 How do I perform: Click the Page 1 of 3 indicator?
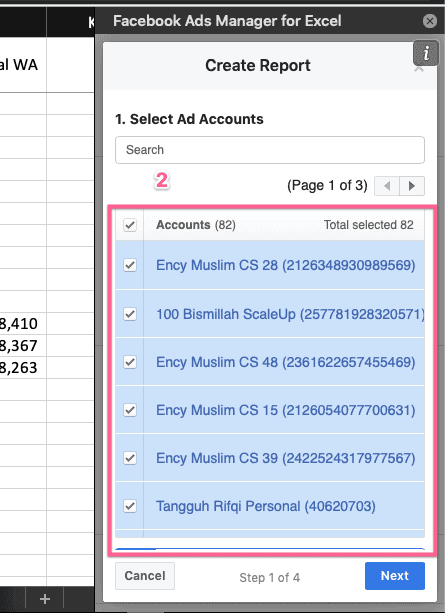[x=327, y=185]
